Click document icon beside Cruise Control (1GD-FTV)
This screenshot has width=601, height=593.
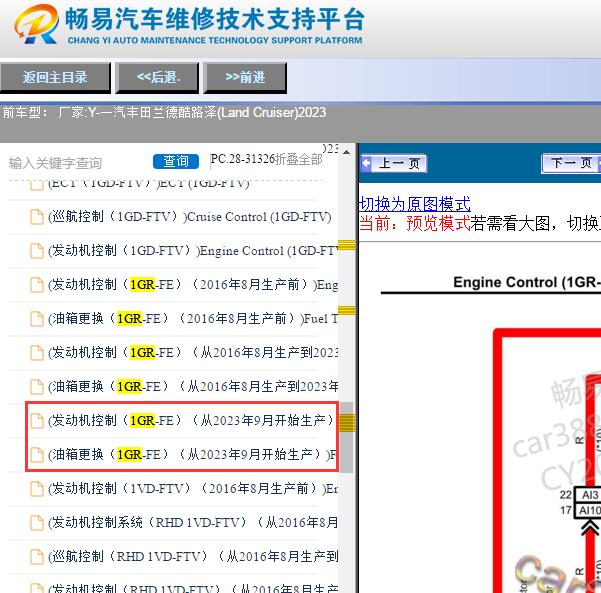point(37,217)
